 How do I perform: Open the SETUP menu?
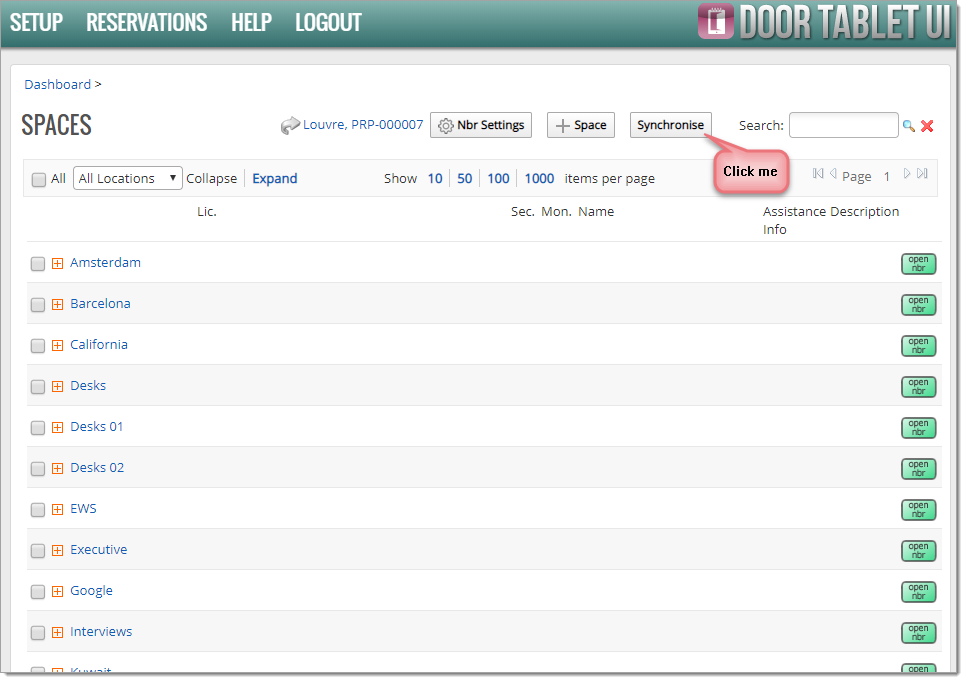point(36,23)
